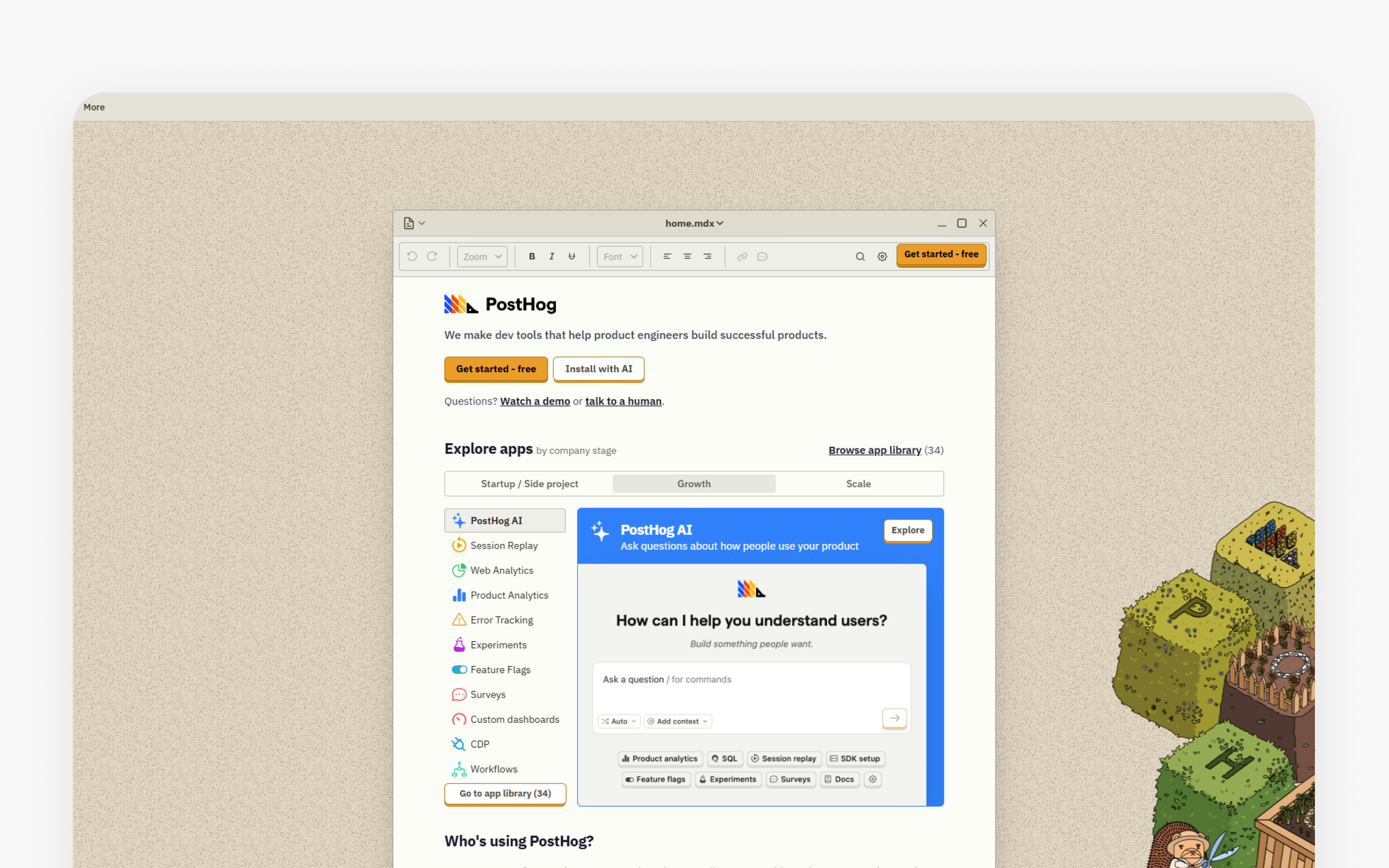The width and height of the screenshot is (1389, 868).
Task: Click the comment bubble icon
Action: [762, 256]
